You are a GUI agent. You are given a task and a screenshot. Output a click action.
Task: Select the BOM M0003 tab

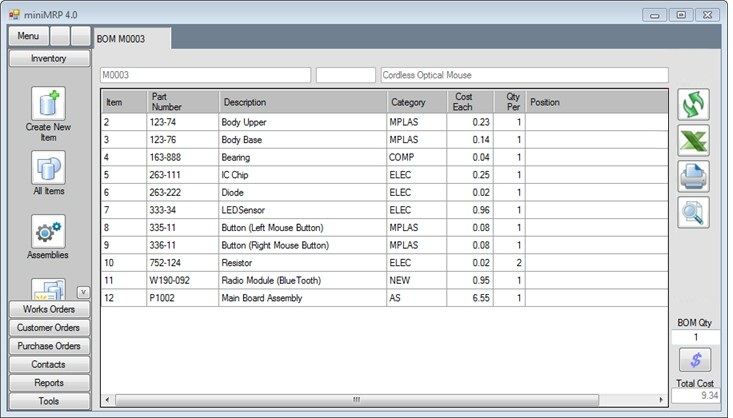tap(131, 38)
